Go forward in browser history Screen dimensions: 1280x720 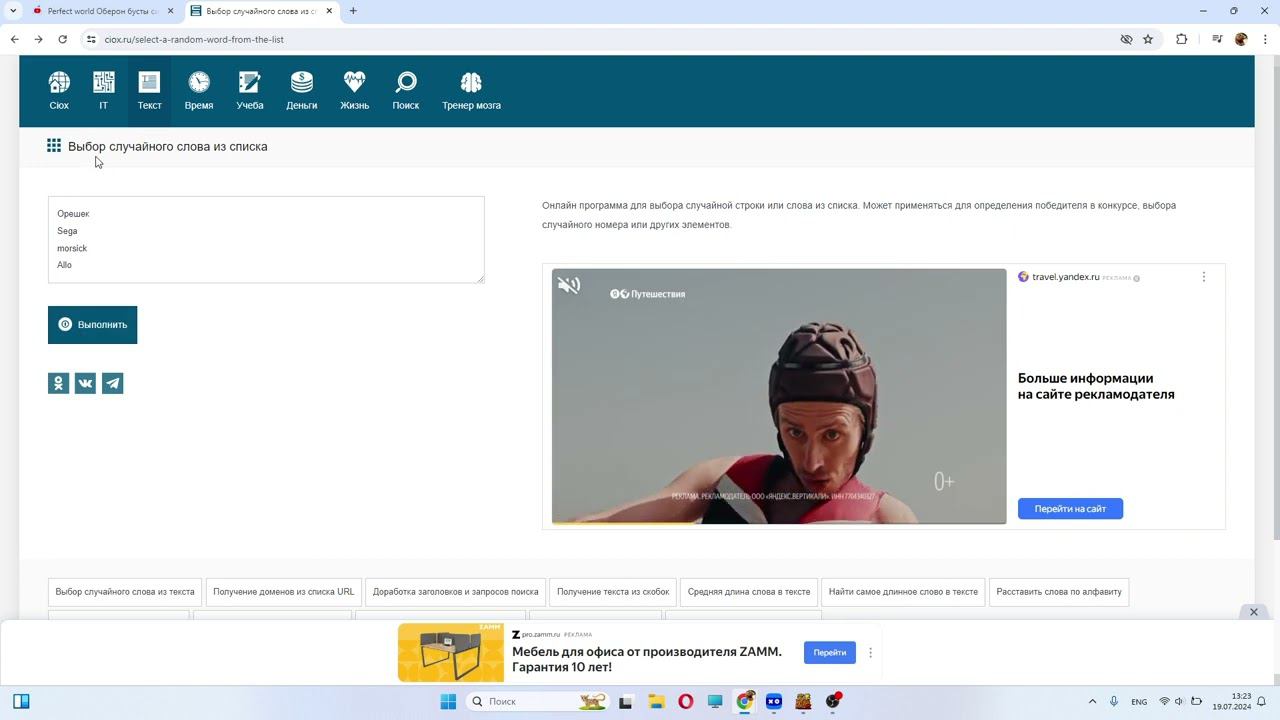click(x=38, y=39)
